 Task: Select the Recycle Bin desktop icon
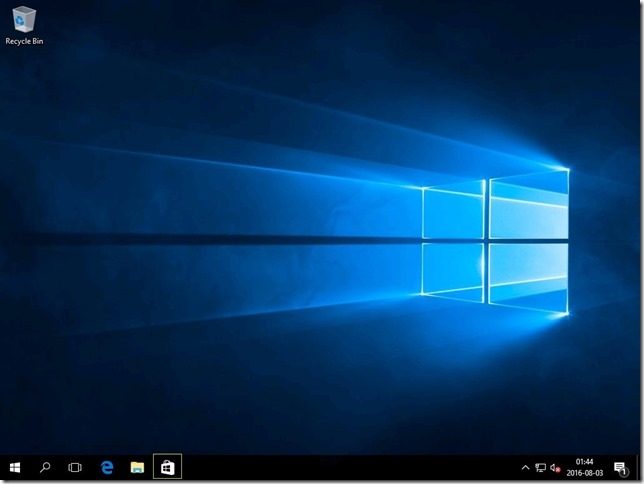pos(24,25)
